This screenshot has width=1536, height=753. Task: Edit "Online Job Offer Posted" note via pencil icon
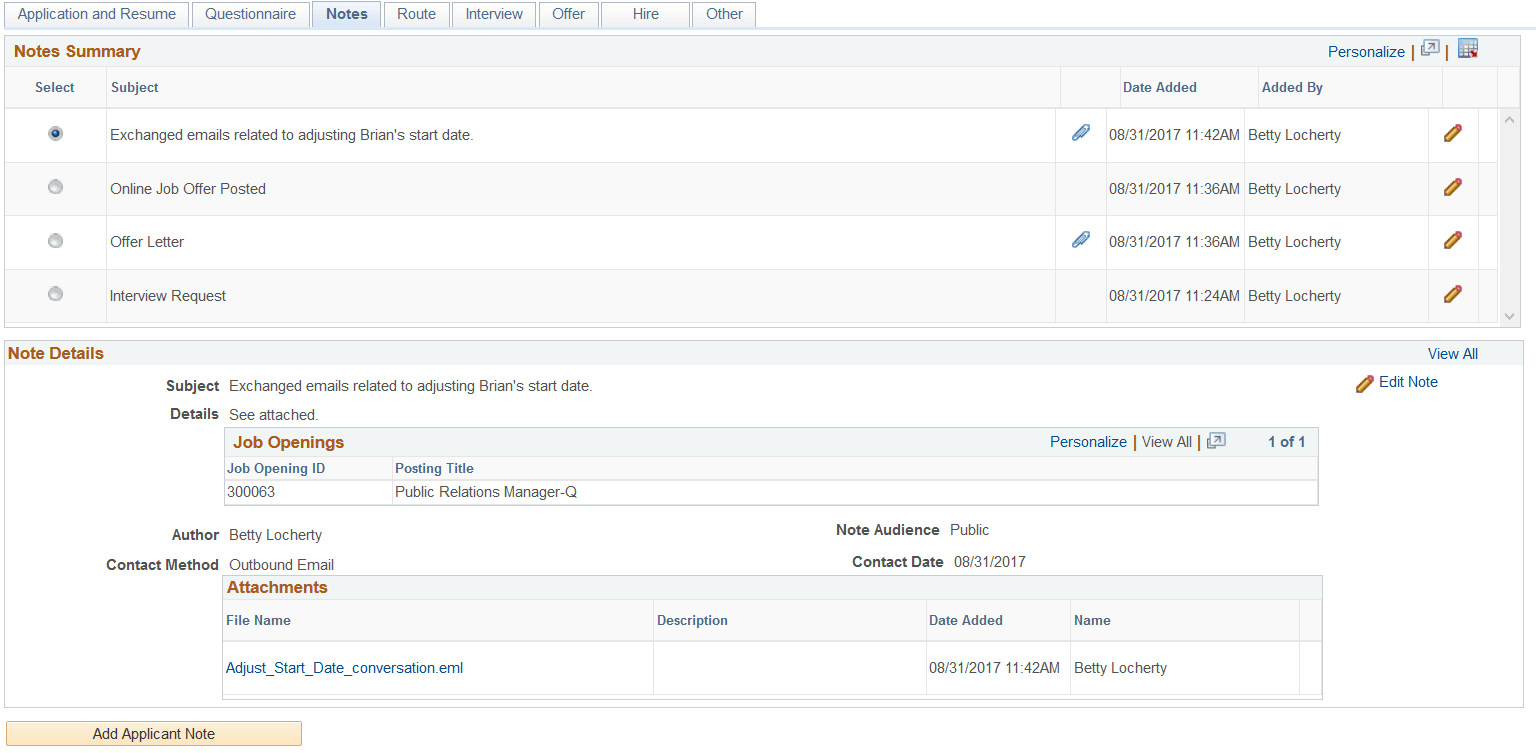coord(1452,187)
